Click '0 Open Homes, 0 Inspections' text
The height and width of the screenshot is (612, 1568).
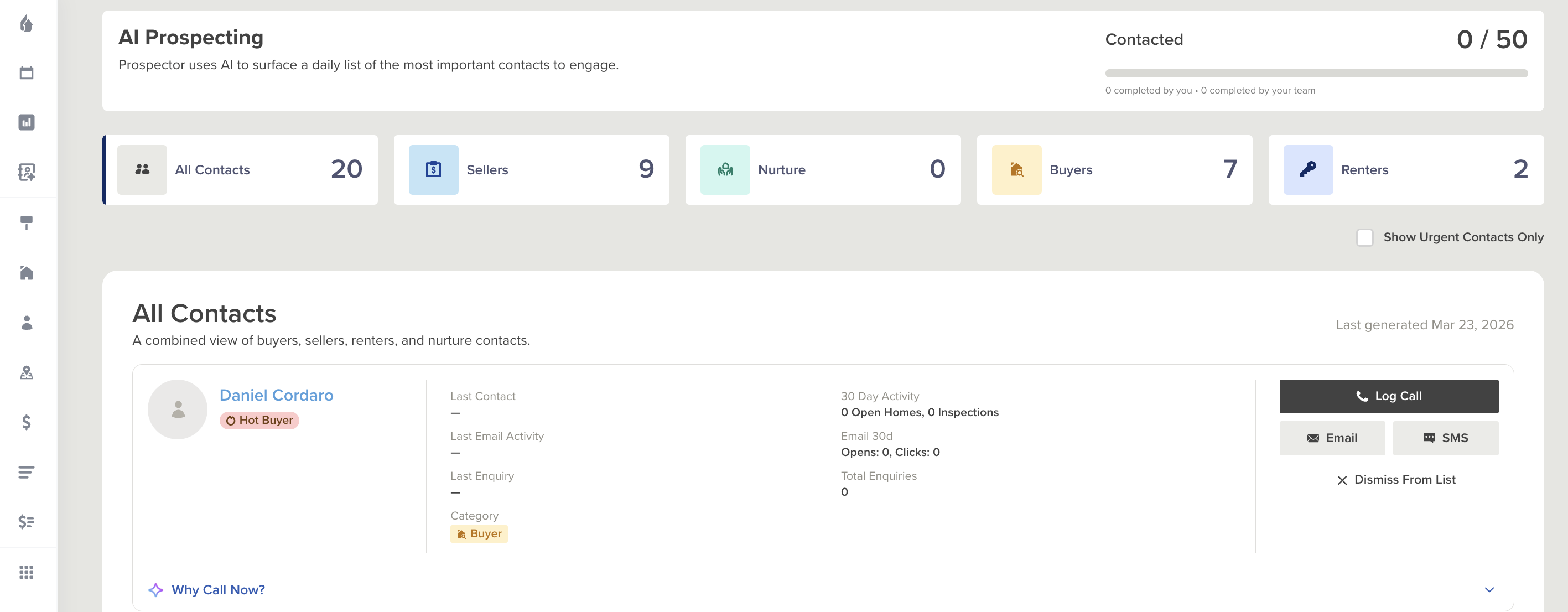pyautogui.click(x=919, y=412)
